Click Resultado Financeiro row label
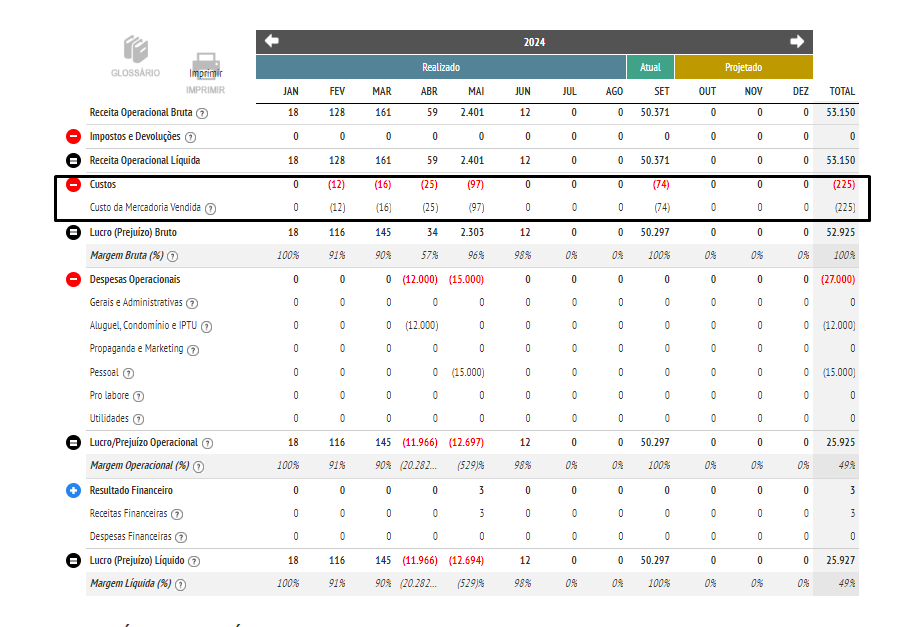This screenshot has width=916, height=627. coord(131,490)
